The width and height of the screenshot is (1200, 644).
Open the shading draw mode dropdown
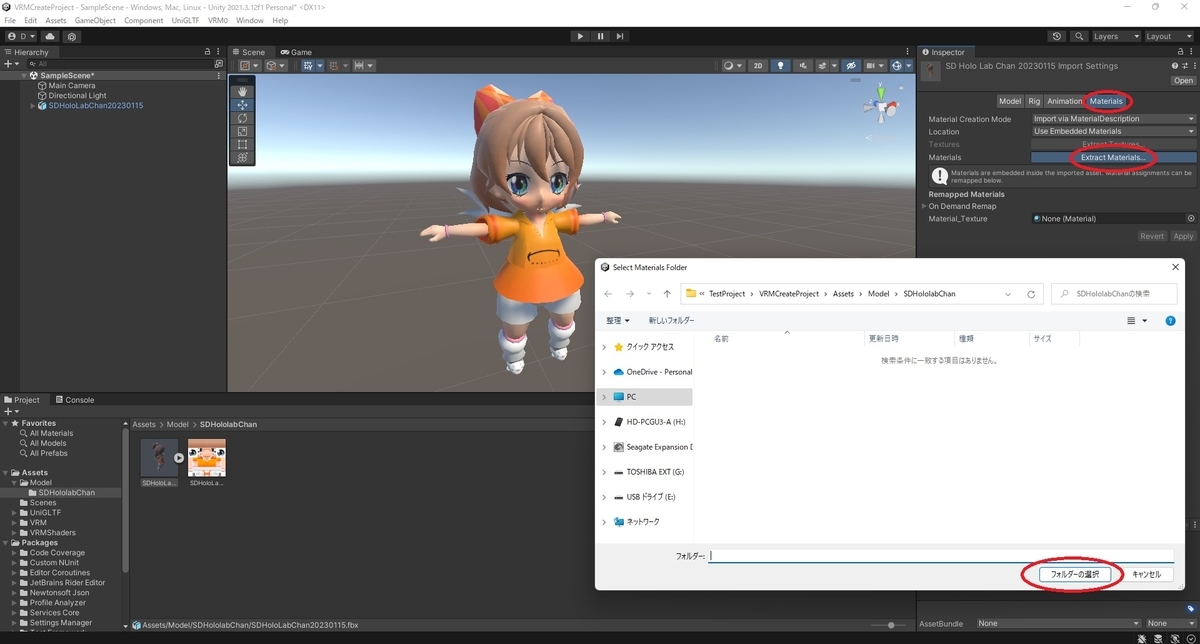pyautogui.click(x=733, y=66)
